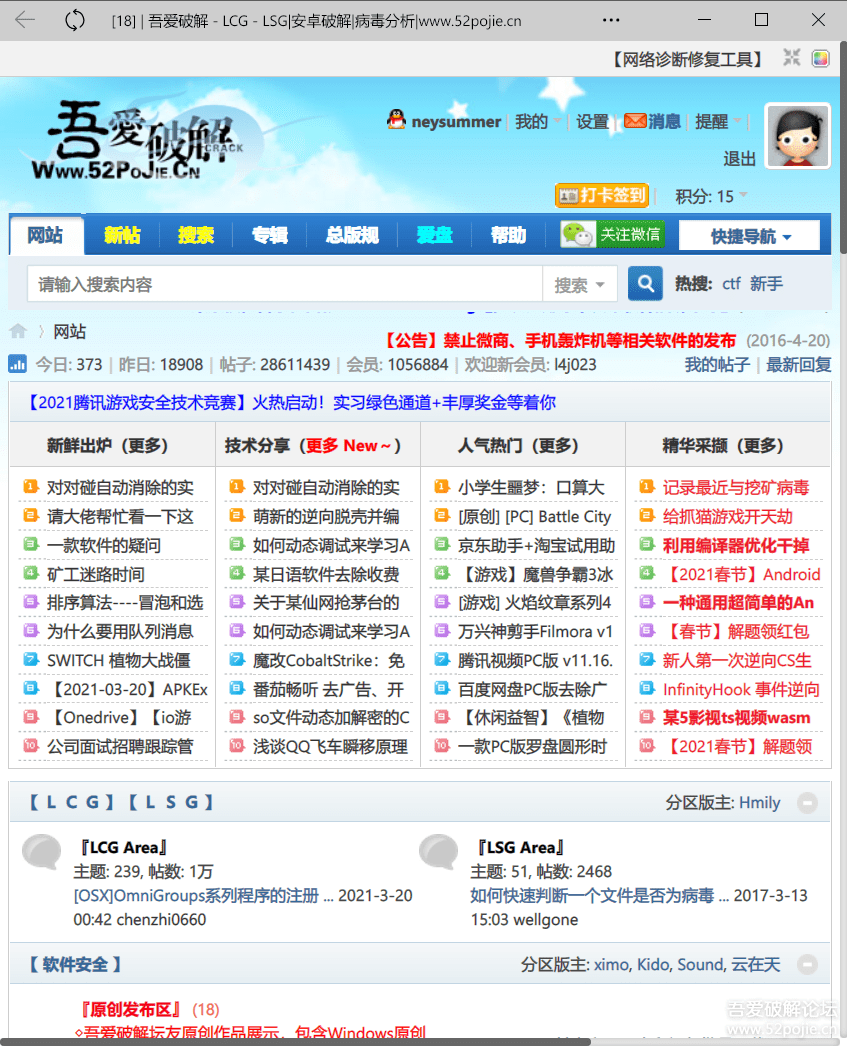Click the colored icon beside 网络诊断修复工具
This screenshot has height=1046, width=847.
point(822,60)
